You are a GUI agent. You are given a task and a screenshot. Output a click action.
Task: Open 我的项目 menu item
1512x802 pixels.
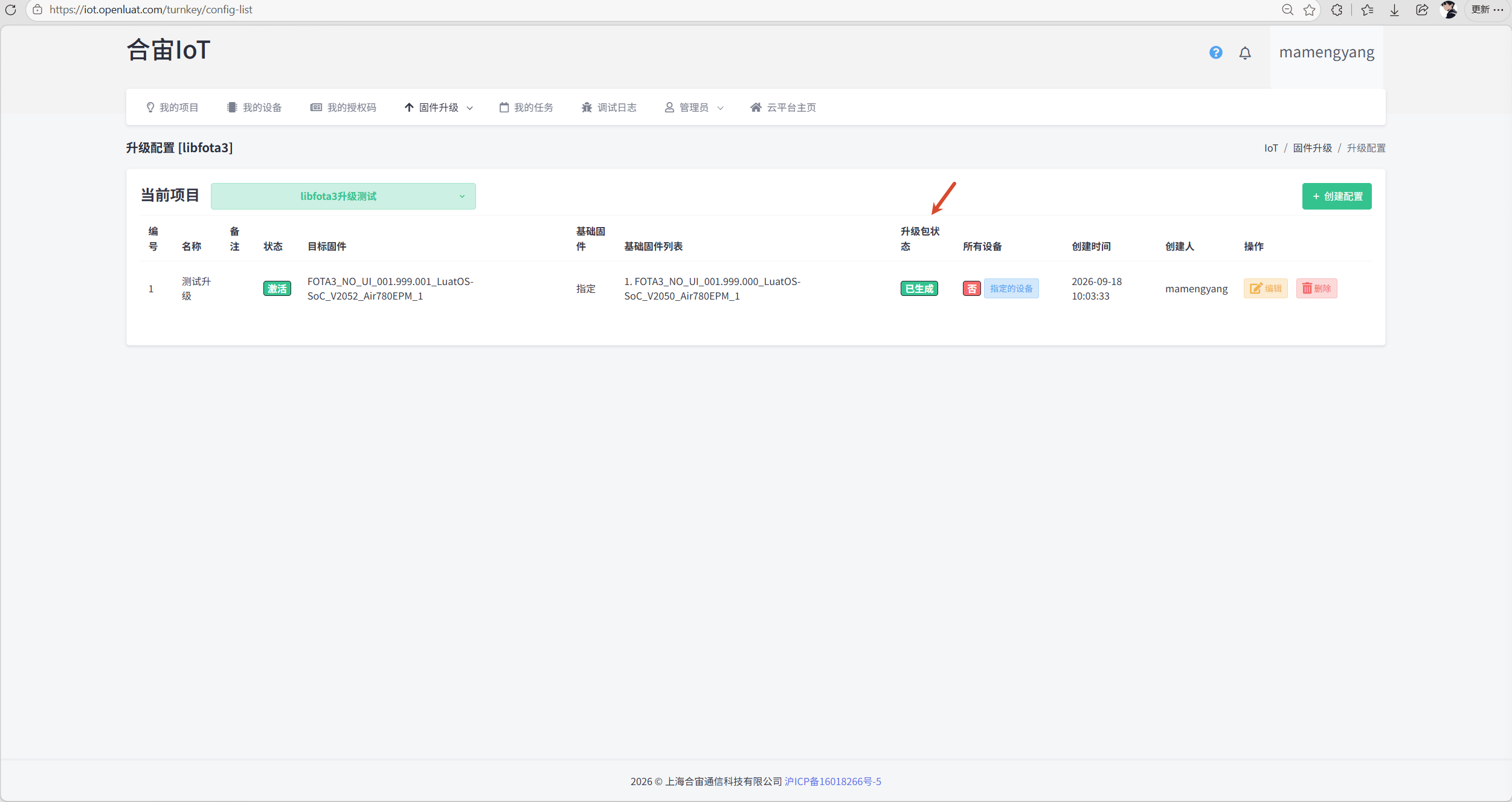tap(172, 107)
